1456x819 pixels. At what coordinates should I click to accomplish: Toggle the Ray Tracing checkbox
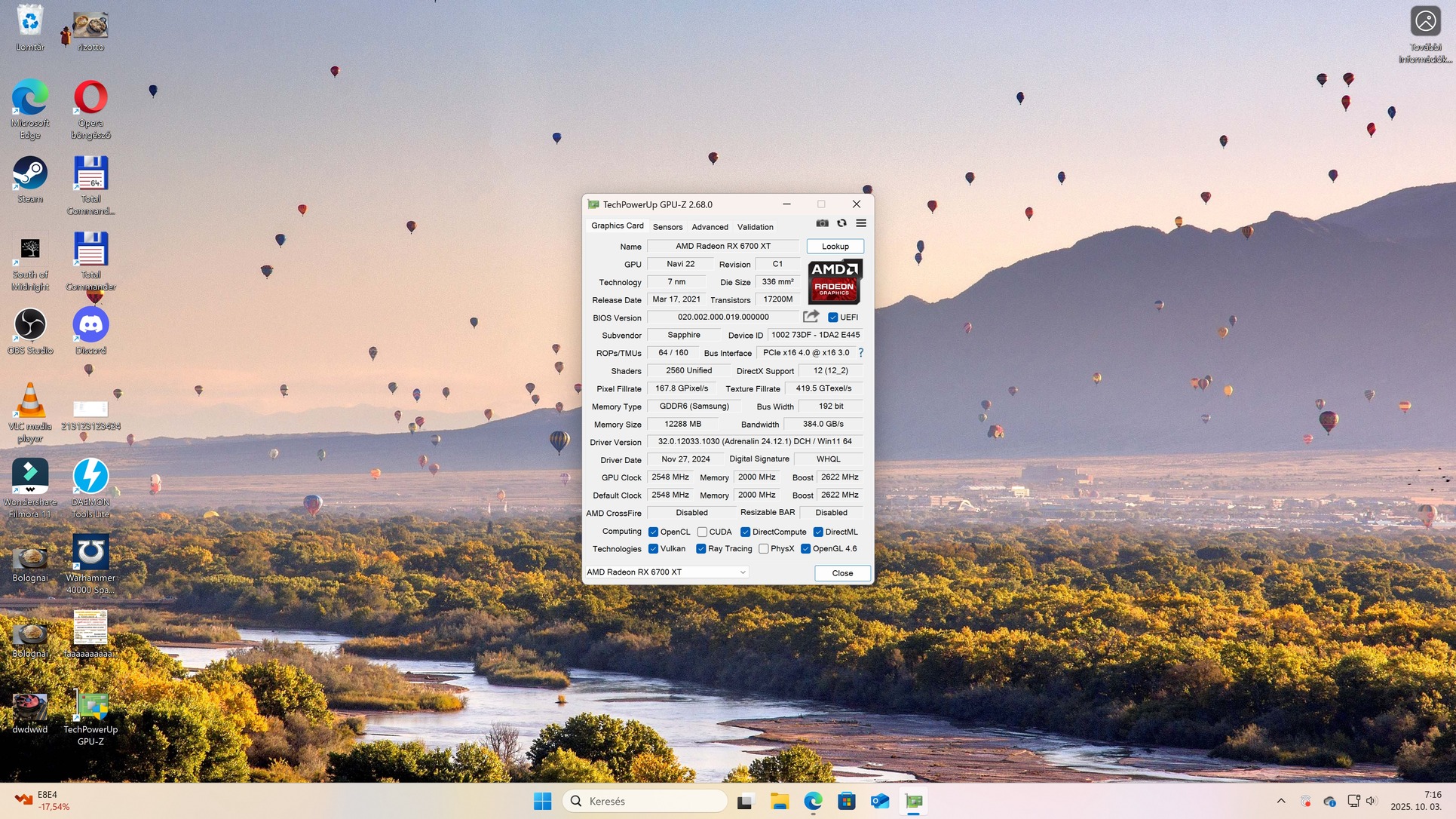click(701, 549)
